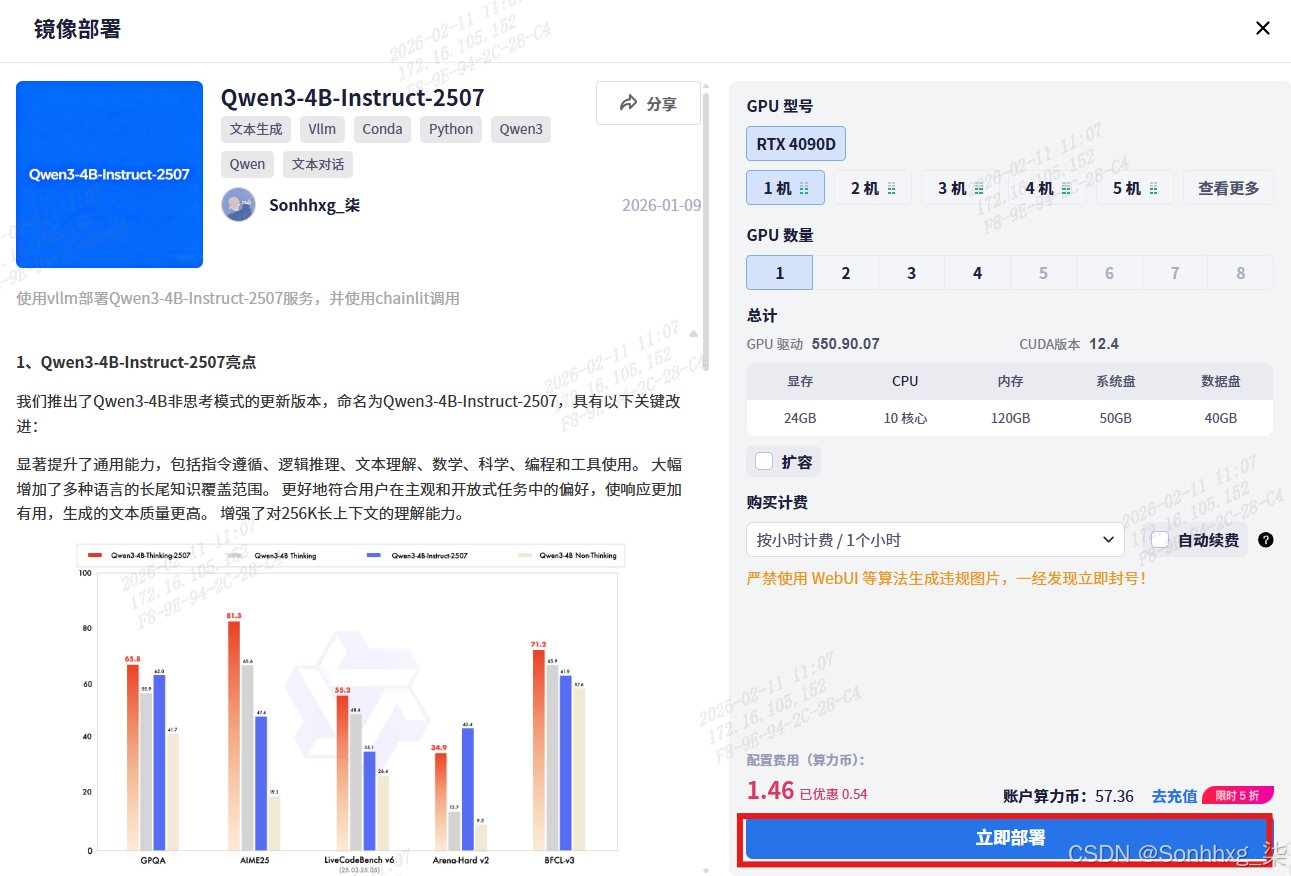This screenshot has height=876, width=1291.
Task: Click 查看更多 to see more machines
Action: 1229,187
